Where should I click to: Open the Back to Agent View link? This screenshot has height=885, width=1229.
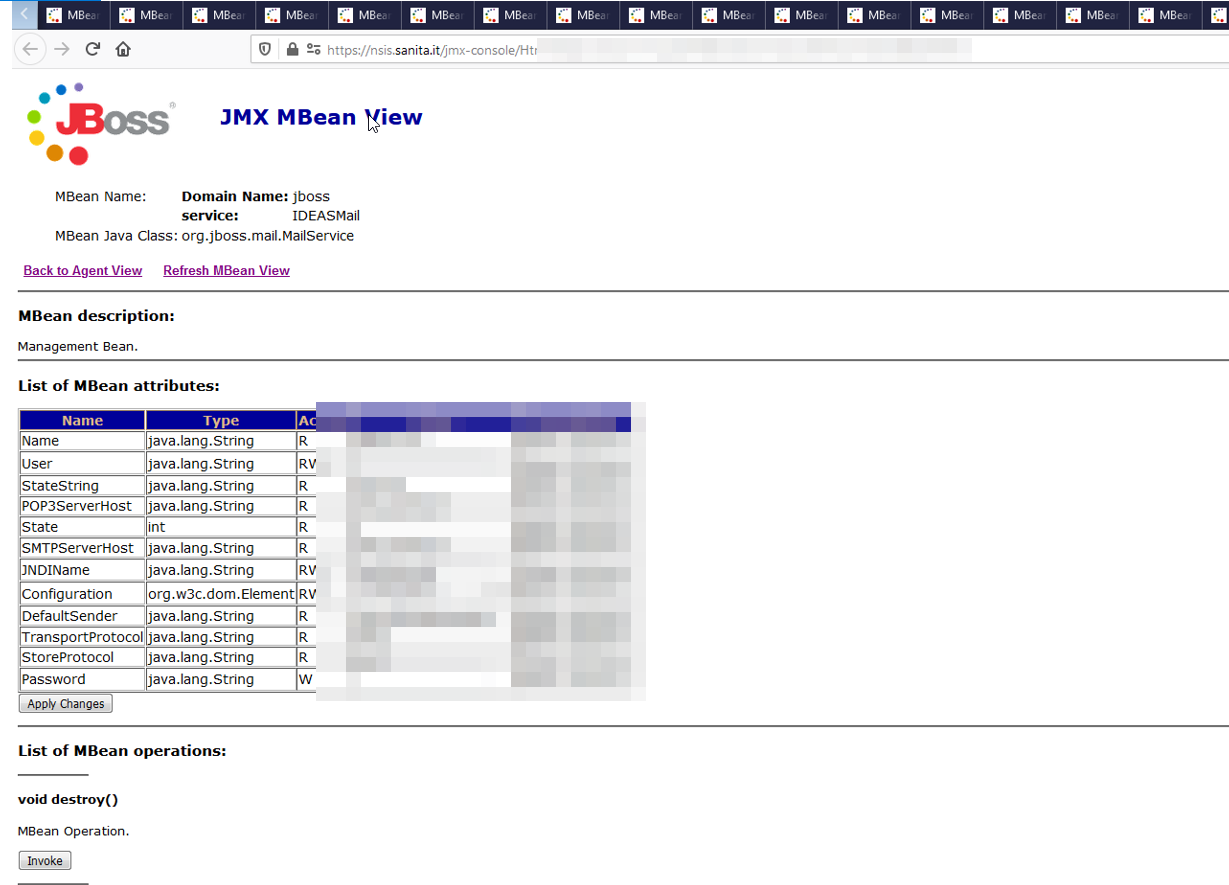[83, 271]
